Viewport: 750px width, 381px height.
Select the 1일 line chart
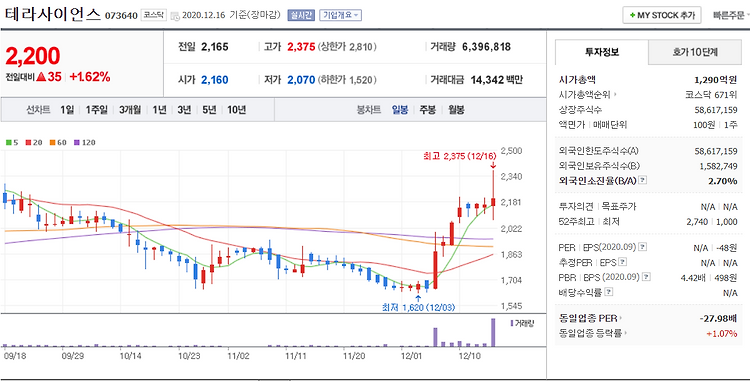pyautogui.click(x=67, y=110)
